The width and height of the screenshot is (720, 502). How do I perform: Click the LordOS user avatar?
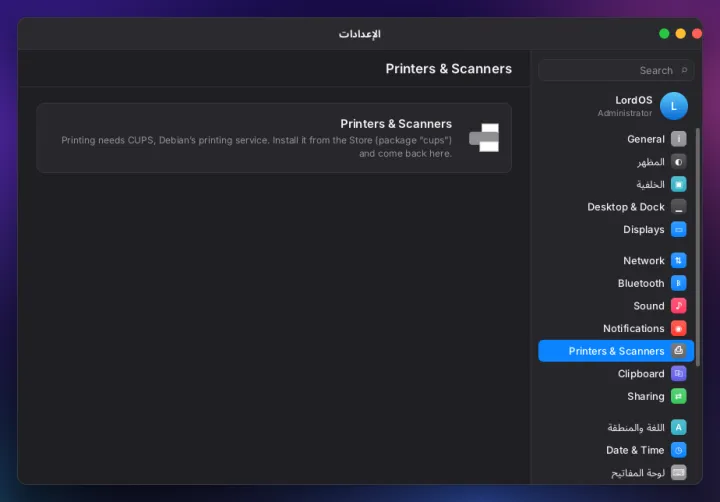[674, 106]
